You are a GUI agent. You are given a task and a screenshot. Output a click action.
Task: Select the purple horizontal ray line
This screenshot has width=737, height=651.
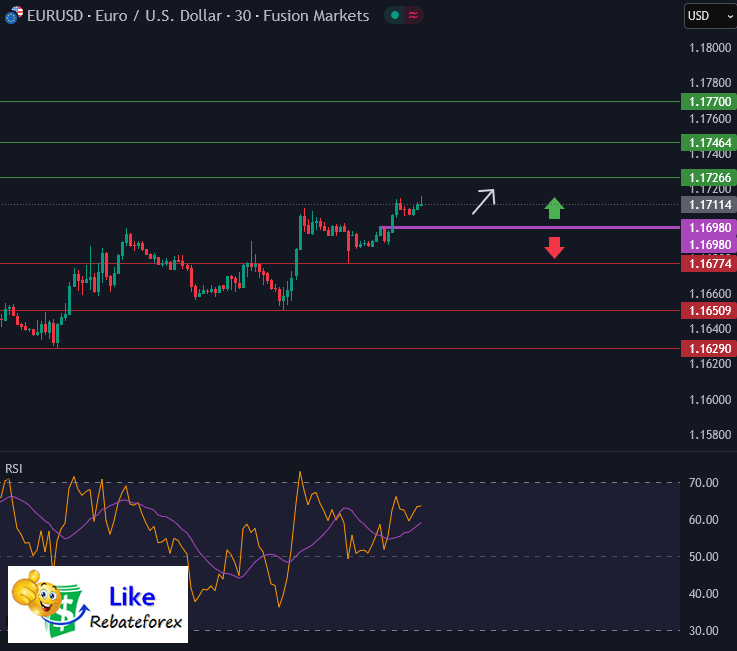point(530,227)
